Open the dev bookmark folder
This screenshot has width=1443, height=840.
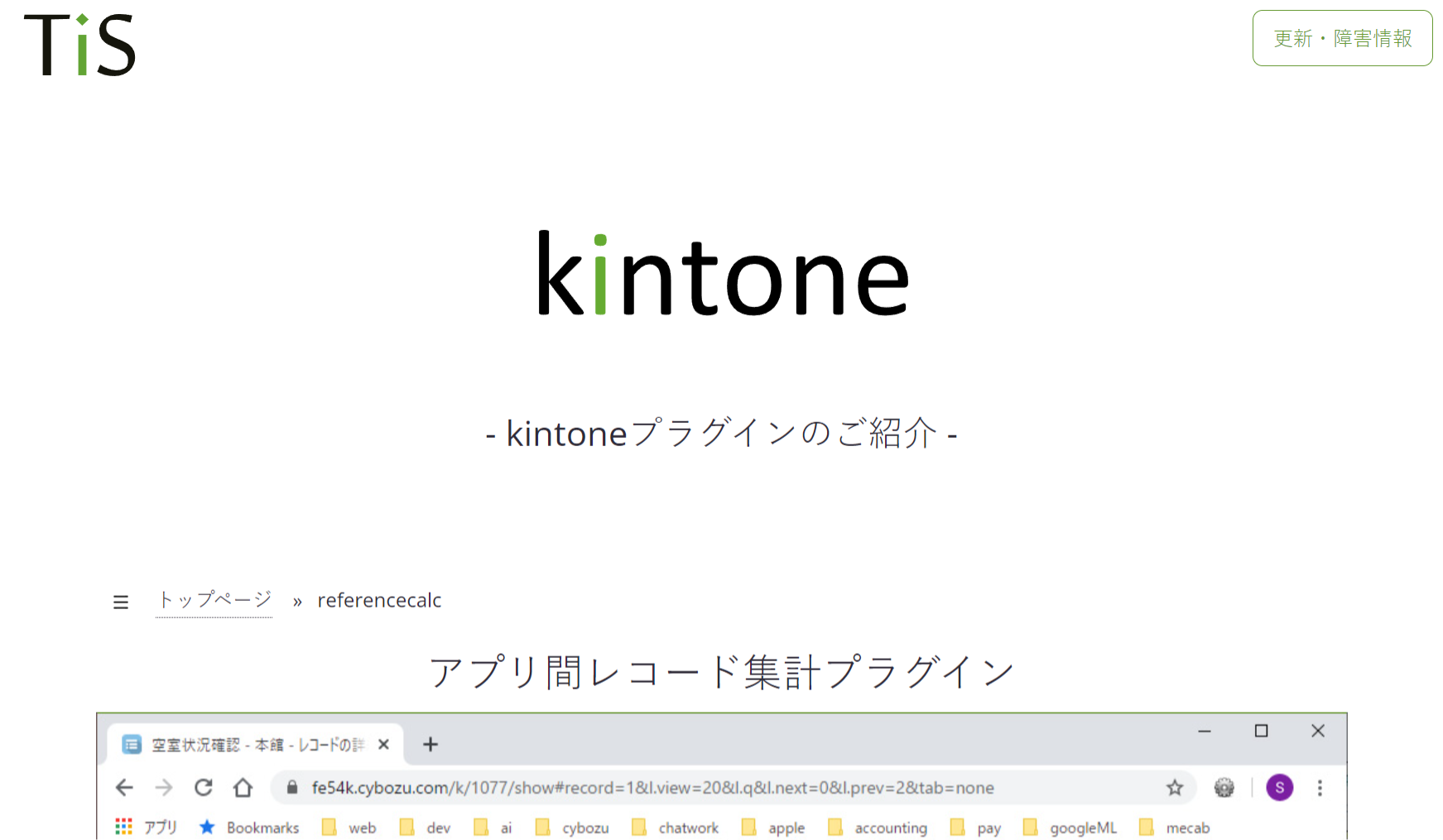tap(425, 828)
